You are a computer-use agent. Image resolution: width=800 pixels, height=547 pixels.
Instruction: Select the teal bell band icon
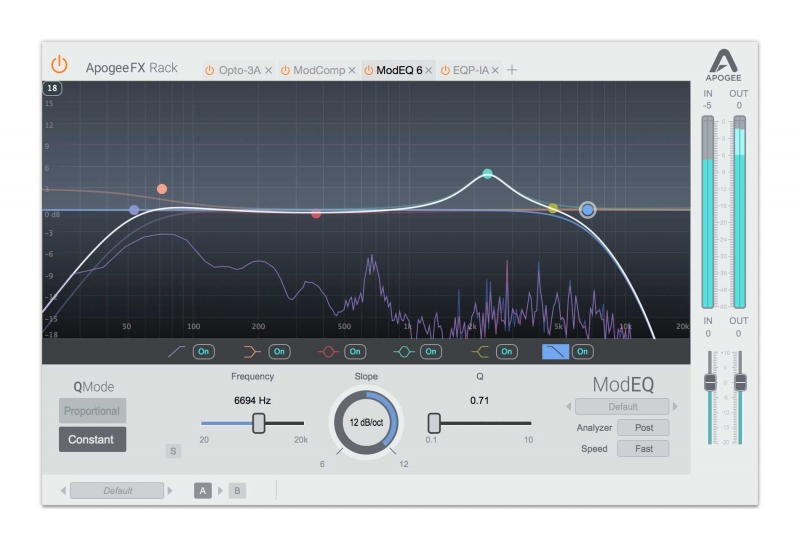[x=404, y=352]
